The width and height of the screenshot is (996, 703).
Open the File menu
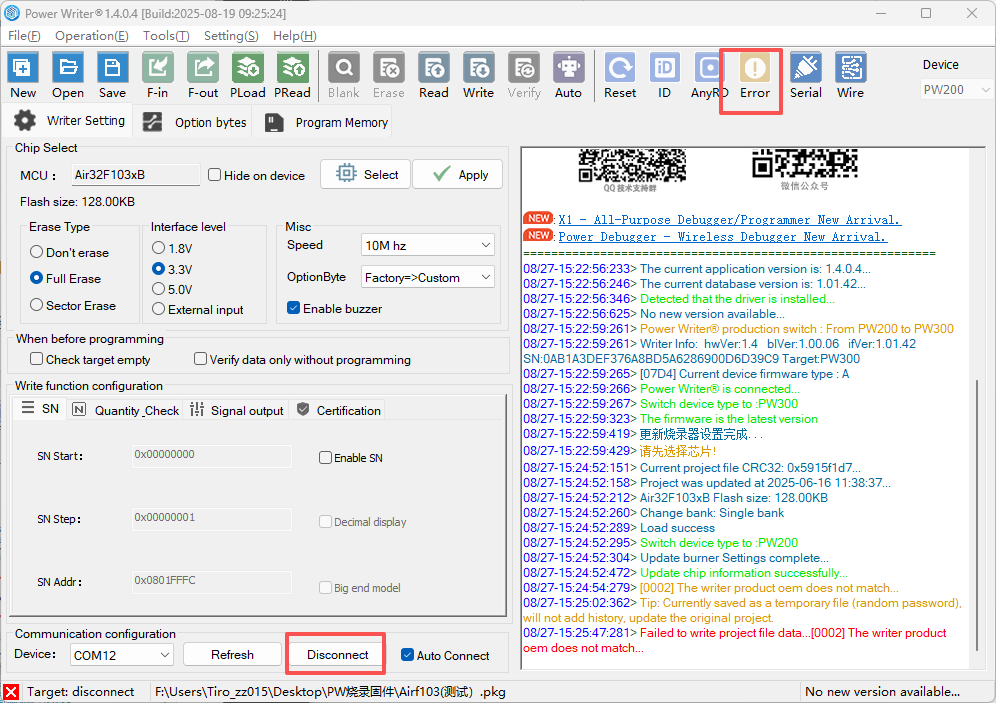[x=24, y=36]
